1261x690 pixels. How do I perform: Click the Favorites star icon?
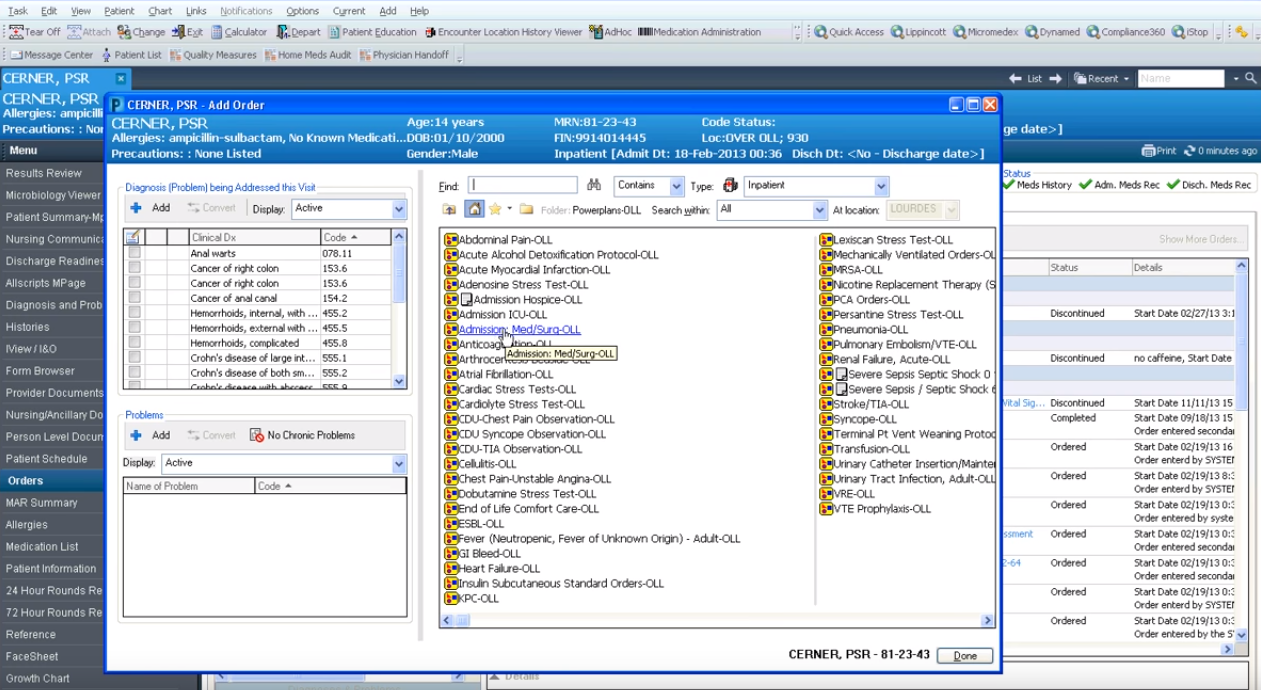point(495,209)
